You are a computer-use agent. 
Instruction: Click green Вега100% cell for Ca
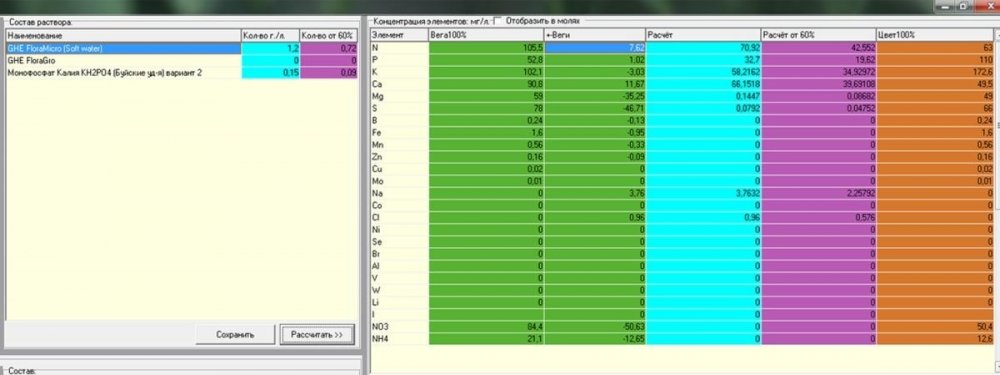pyautogui.click(x=487, y=84)
